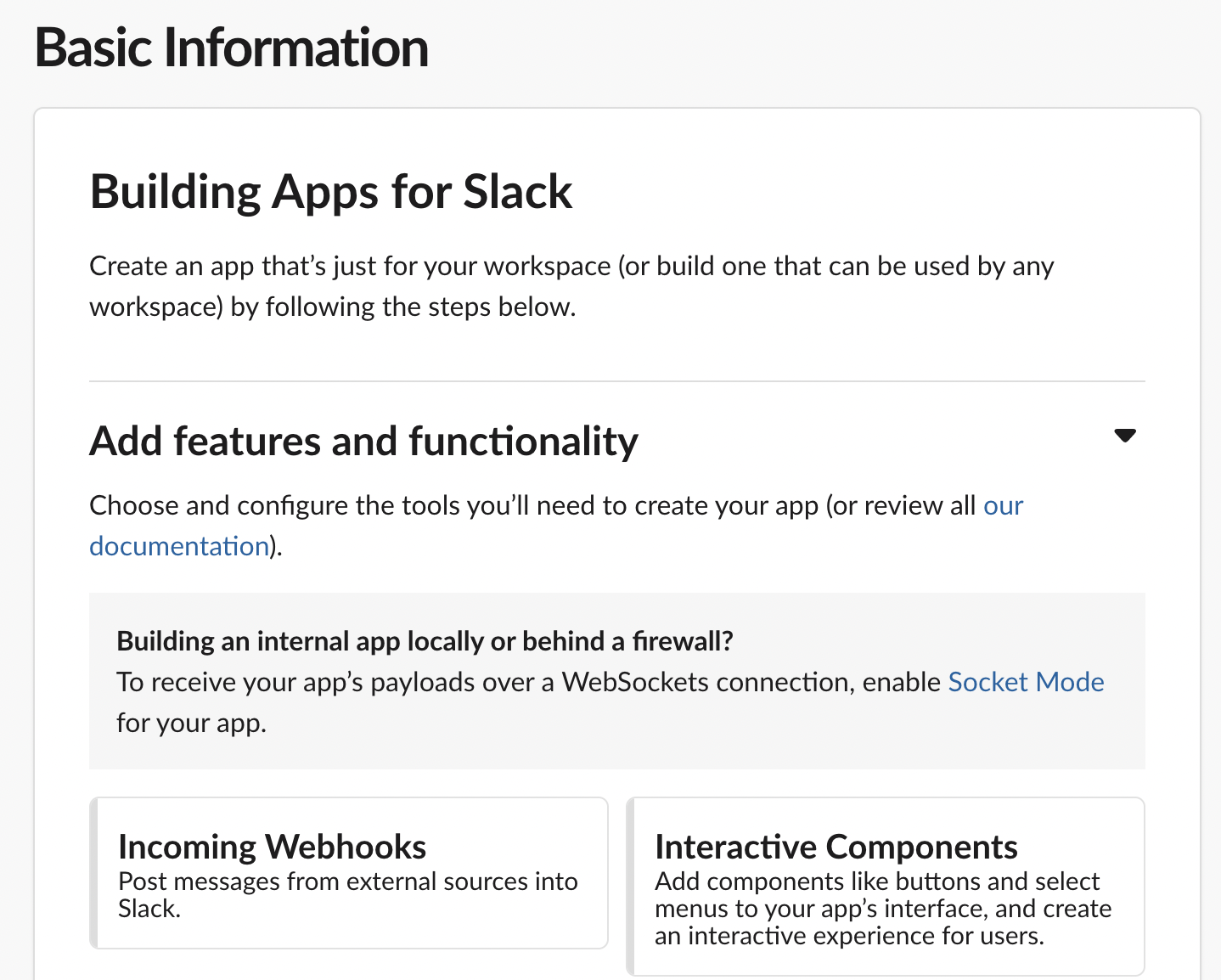The width and height of the screenshot is (1221, 980).
Task: Click the 'Add features and functionality' heading
Action: [x=363, y=442]
